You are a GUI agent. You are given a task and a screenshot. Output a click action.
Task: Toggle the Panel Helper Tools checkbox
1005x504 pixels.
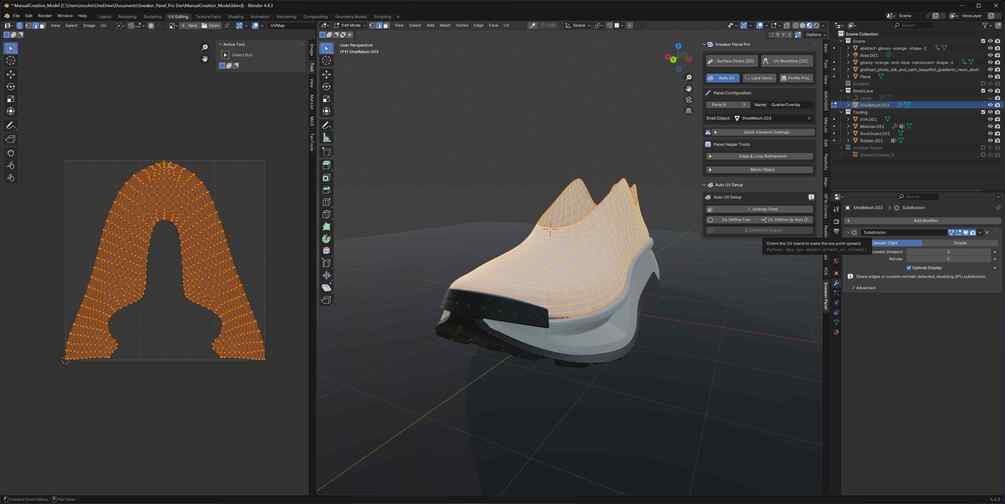[708, 144]
